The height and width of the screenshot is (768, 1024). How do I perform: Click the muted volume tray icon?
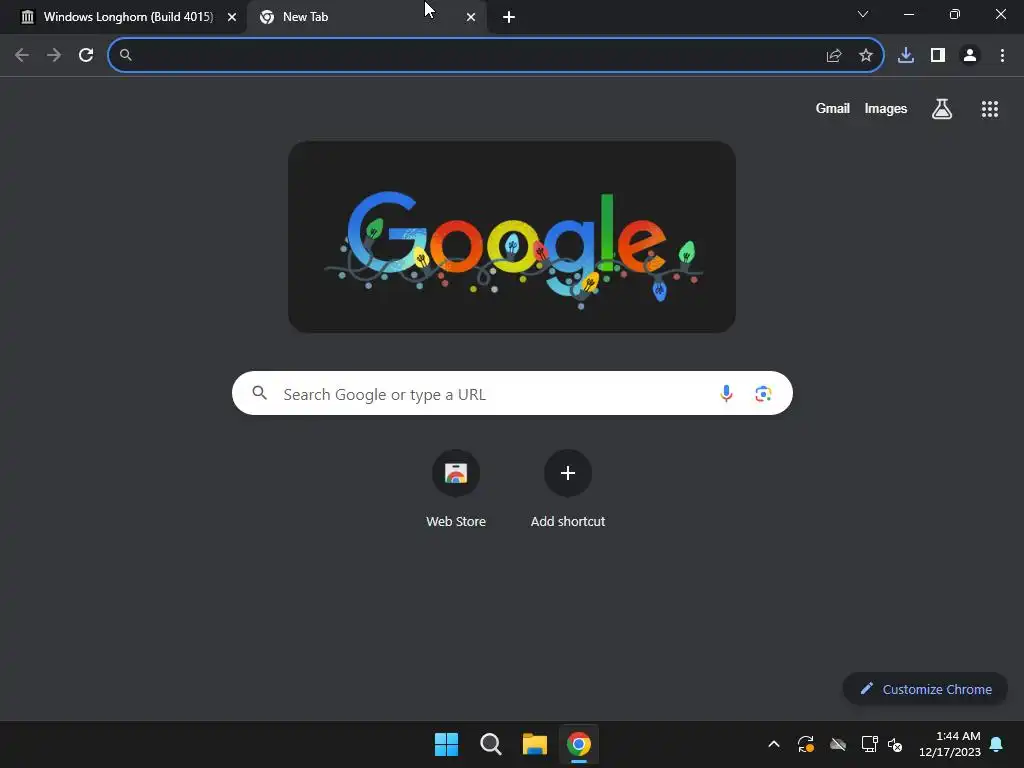point(895,744)
